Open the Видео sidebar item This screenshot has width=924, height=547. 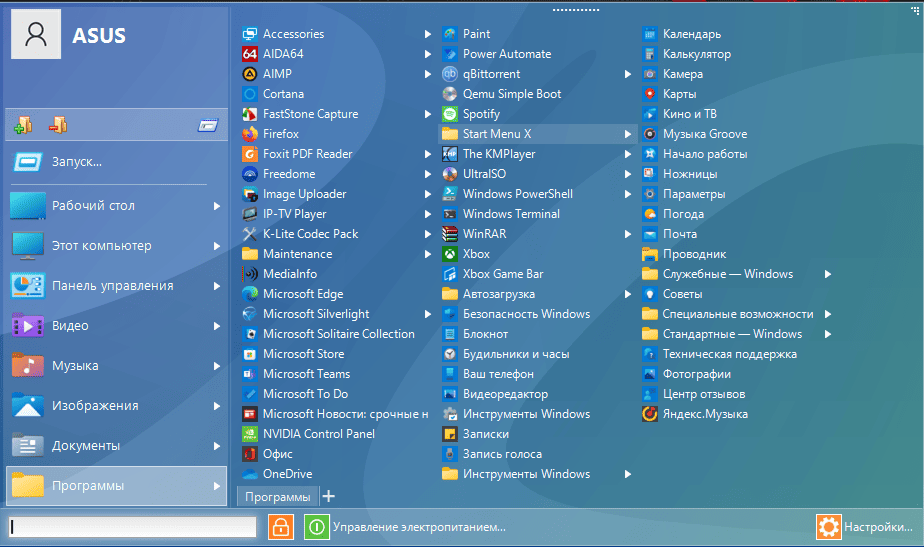click(117, 325)
